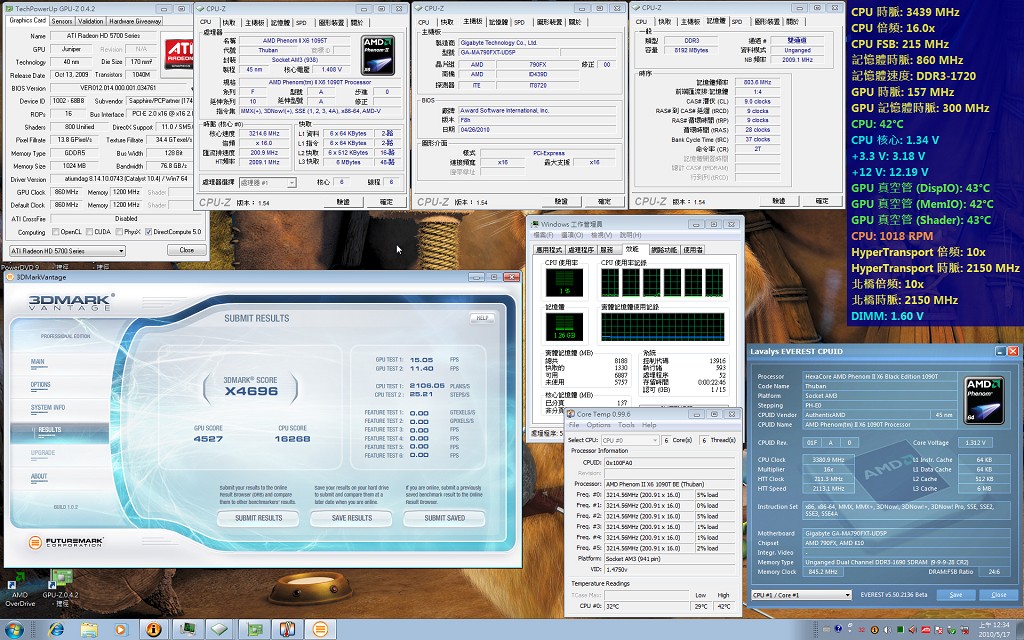The height and width of the screenshot is (640, 1024).
Task: Open Windows Media Player from the taskbar
Action: pyautogui.click(x=120, y=630)
